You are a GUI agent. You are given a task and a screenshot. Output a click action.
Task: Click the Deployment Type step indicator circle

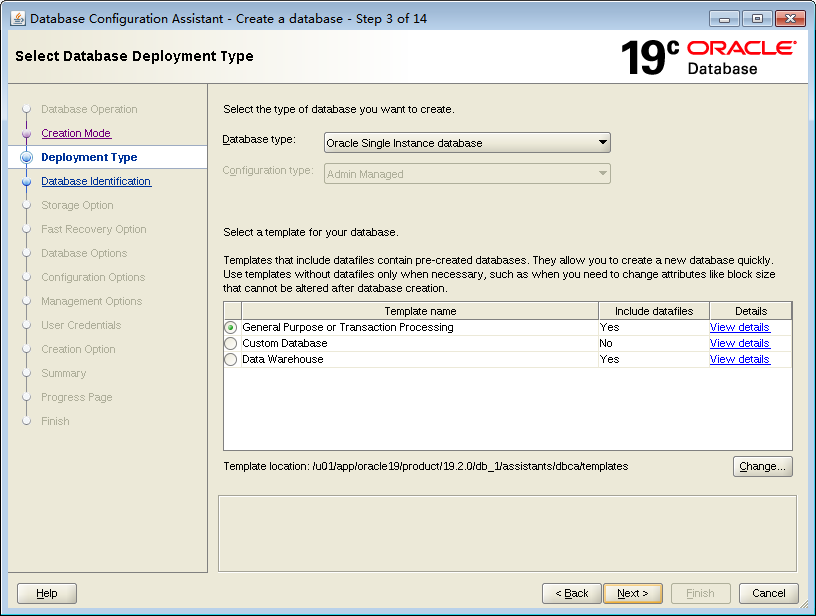click(25, 157)
